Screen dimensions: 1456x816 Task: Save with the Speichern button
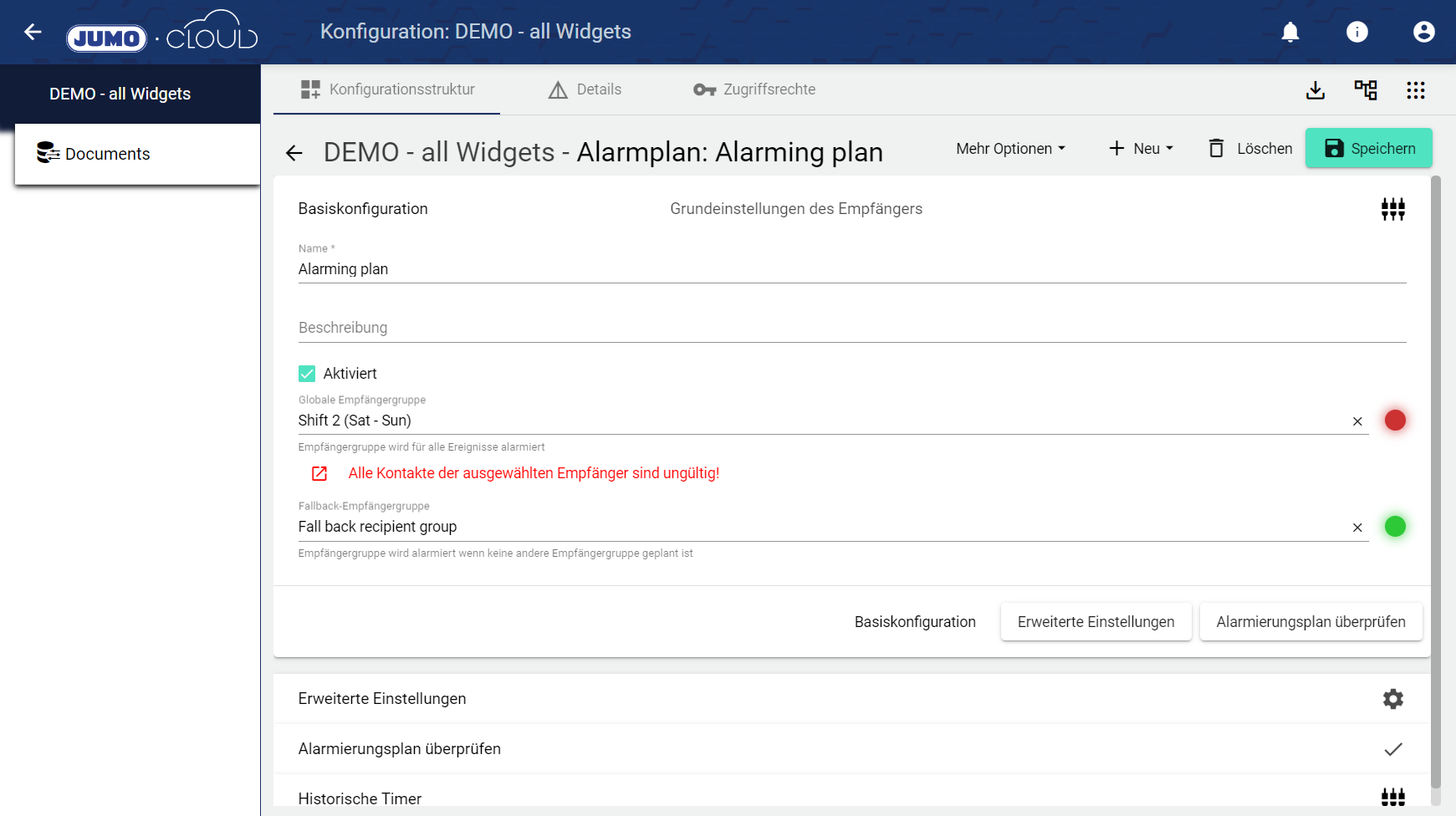pyautogui.click(x=1369, y=149)
